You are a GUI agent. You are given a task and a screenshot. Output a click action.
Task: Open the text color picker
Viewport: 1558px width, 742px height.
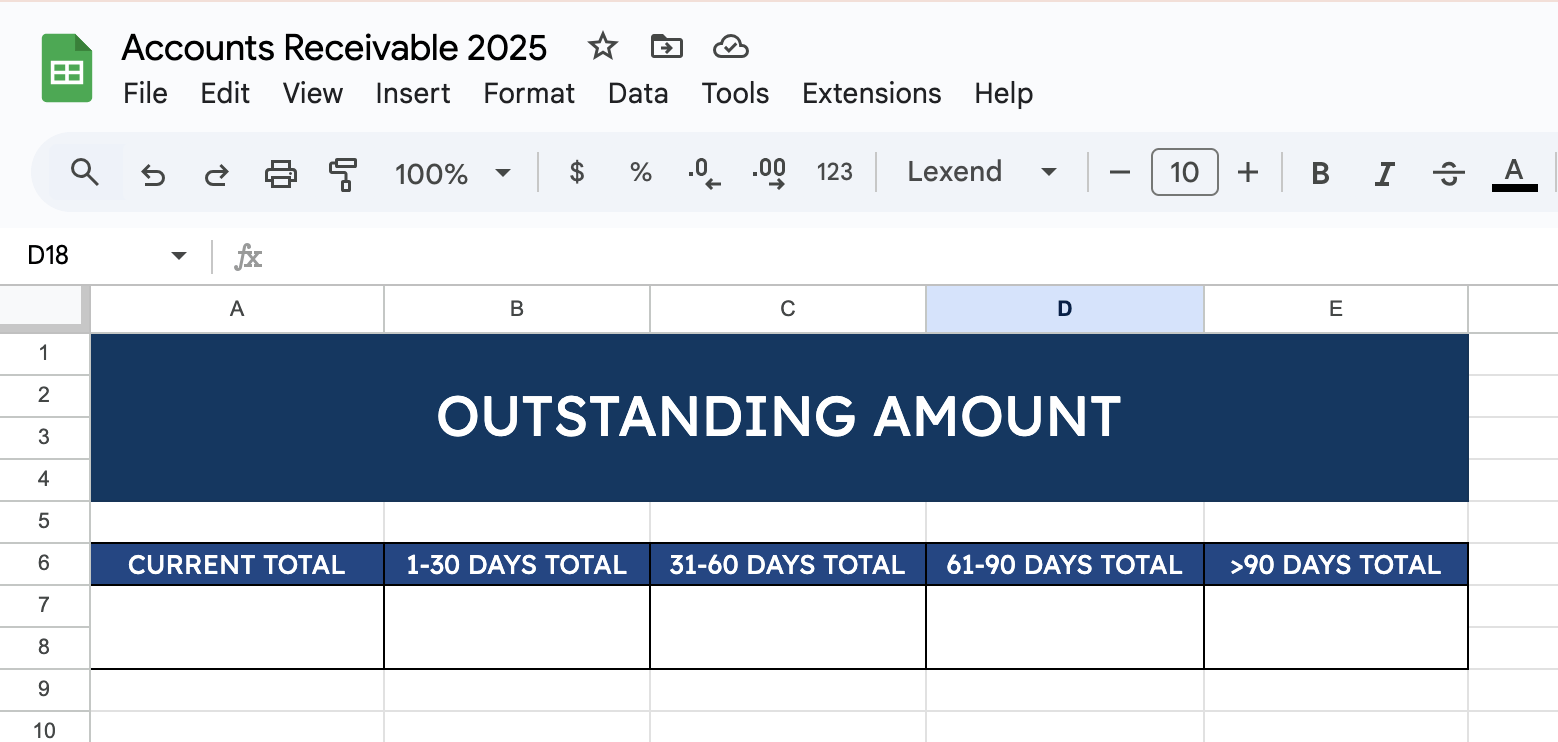pyautogui.click(x=1514, y=173)
